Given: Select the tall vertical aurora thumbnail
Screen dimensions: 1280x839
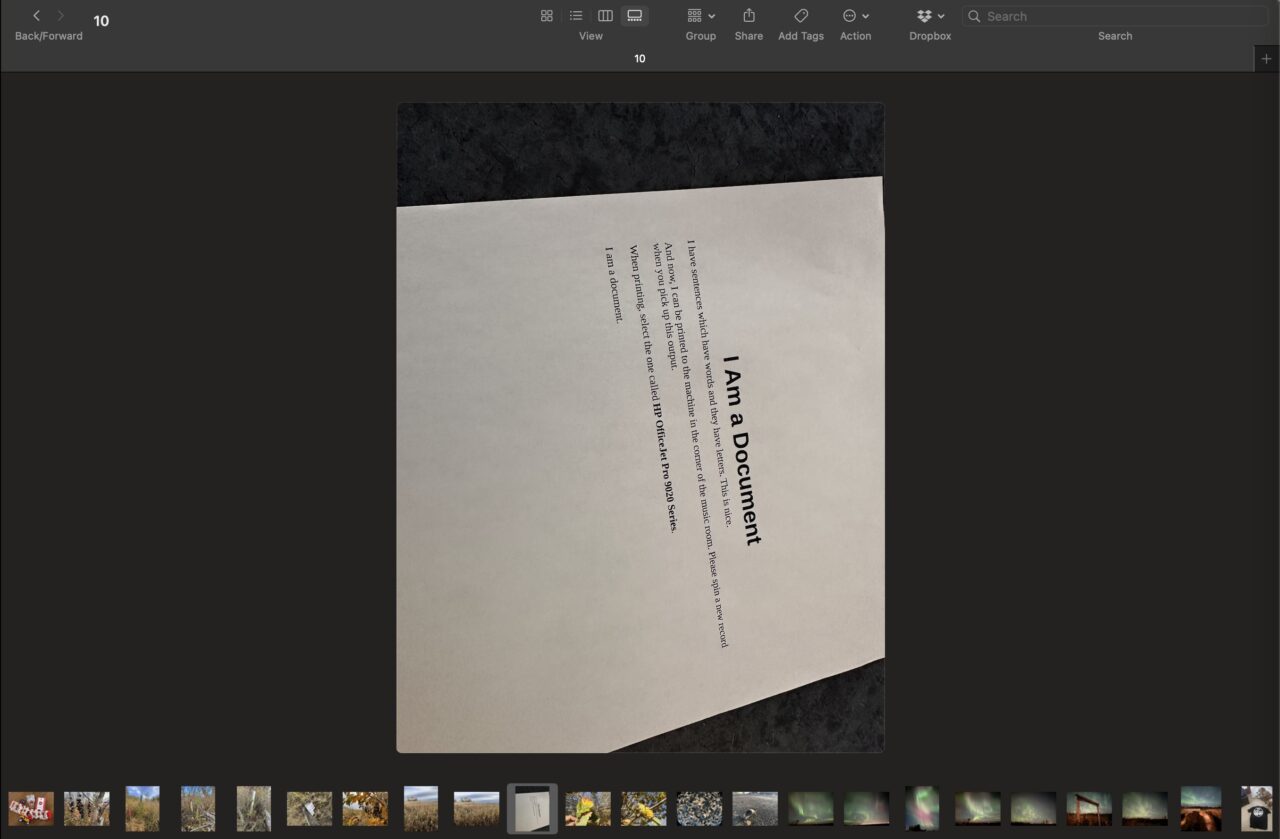Looking at the screenshot, I should coord(921,808).
